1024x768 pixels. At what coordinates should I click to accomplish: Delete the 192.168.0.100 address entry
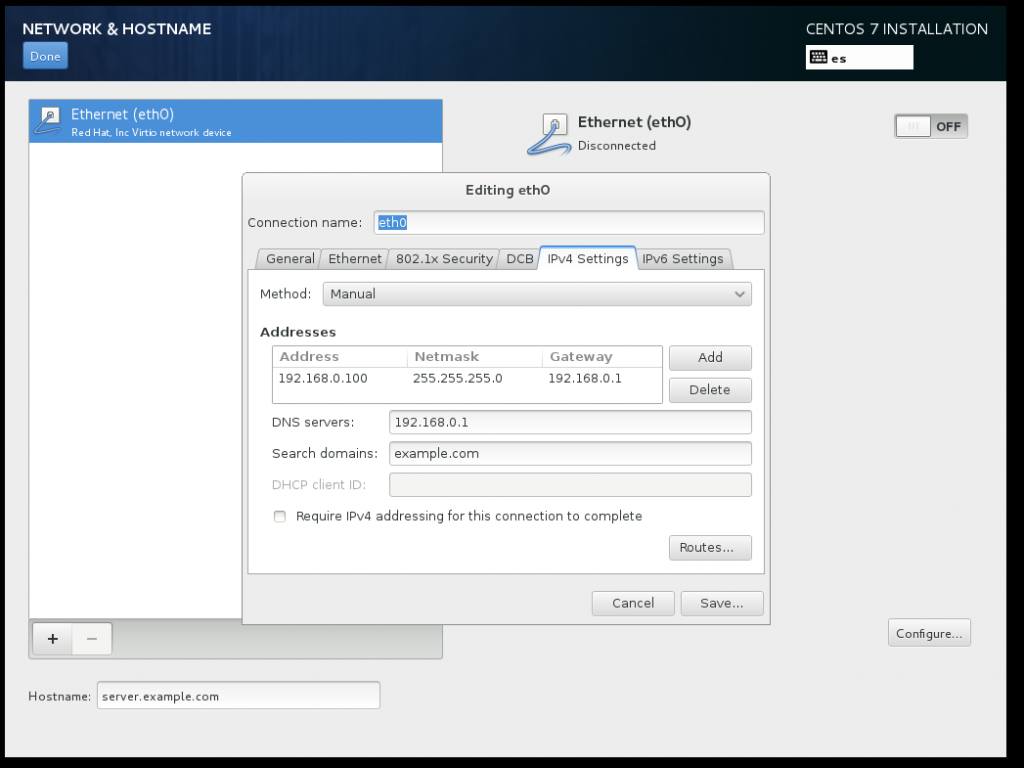(710, 389)
